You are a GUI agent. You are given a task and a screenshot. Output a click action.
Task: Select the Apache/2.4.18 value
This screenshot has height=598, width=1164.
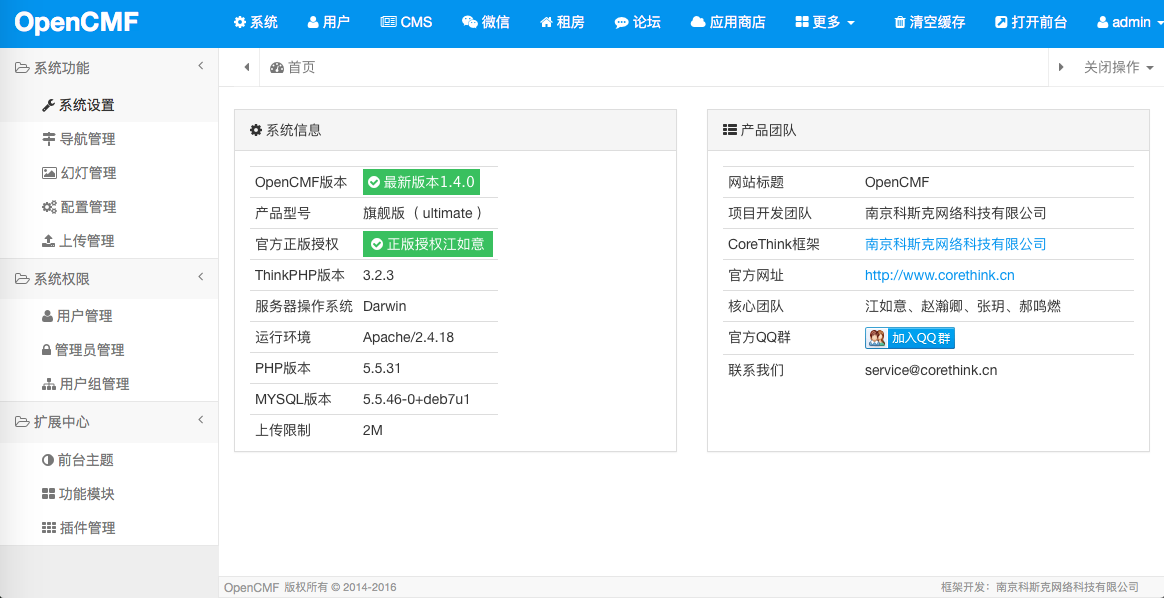(x=408, y=338)
